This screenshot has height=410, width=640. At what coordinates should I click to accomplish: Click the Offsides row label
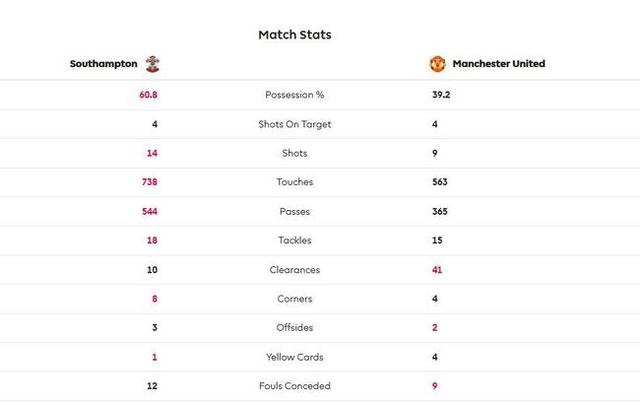(295, 328)
